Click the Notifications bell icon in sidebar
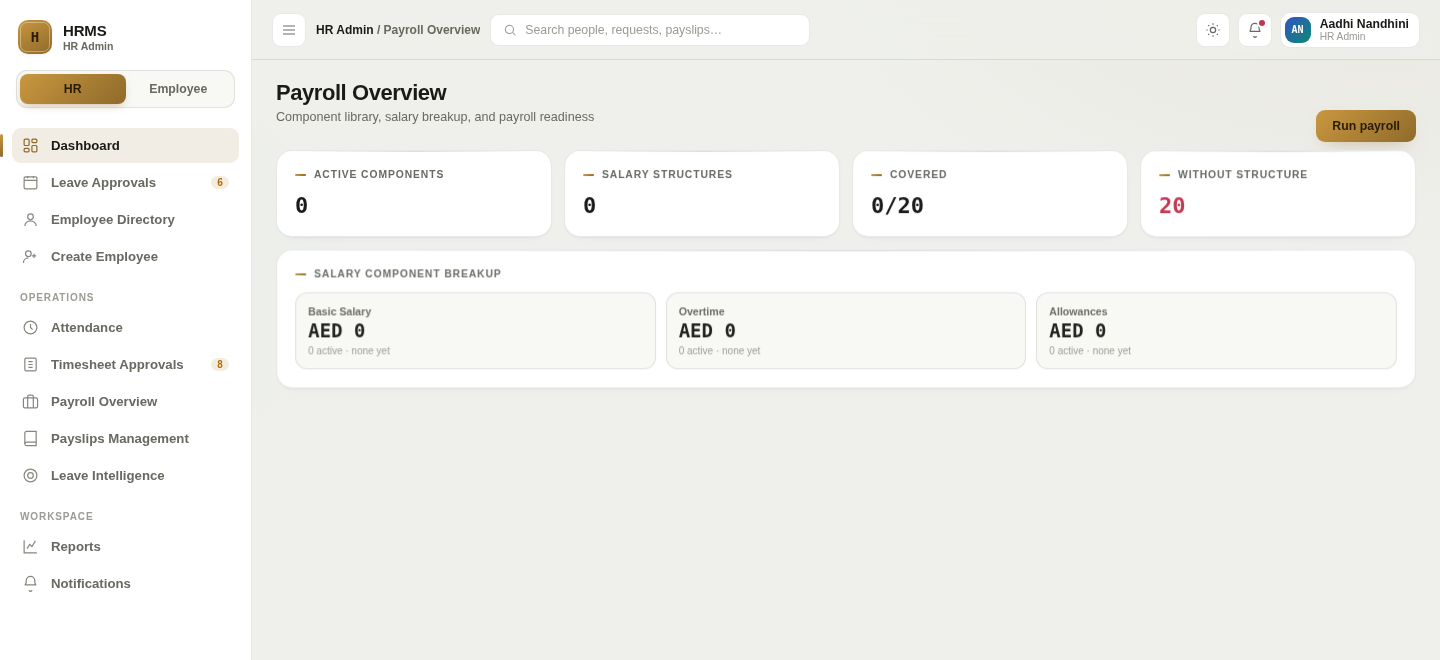This screenshot has width=1440, height=660. tap(30, 584)
